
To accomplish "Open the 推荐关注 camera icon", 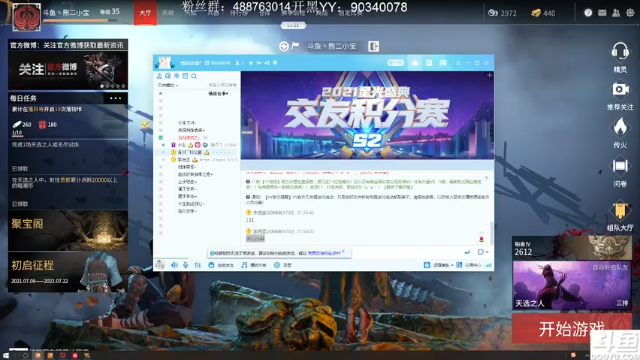I will (620, 89).
